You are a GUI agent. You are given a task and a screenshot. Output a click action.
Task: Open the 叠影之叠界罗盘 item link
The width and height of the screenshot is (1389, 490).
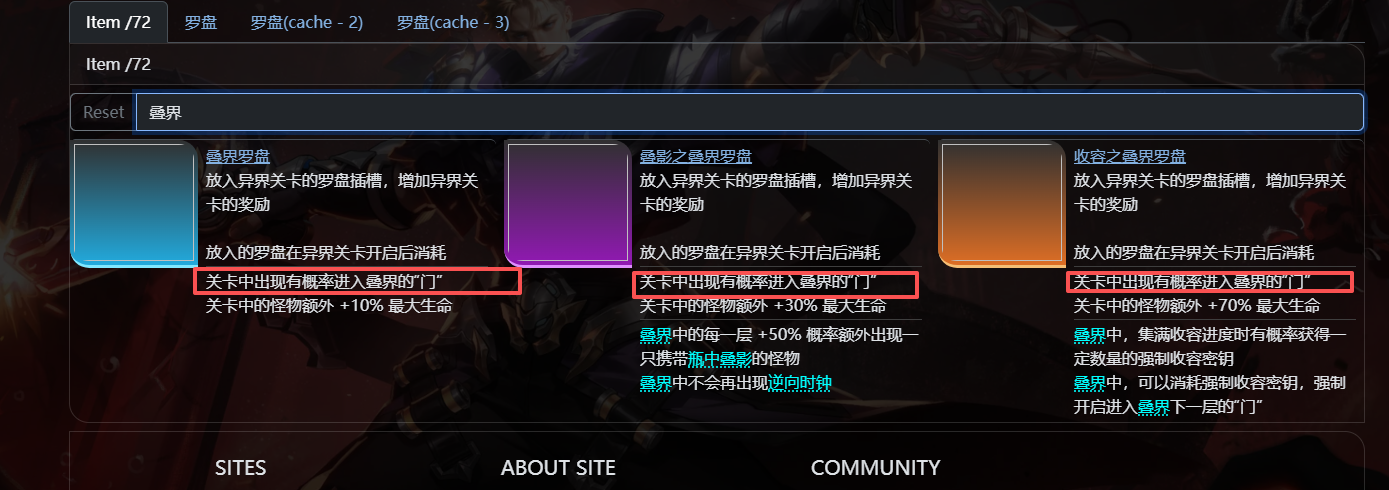(696, 156)
